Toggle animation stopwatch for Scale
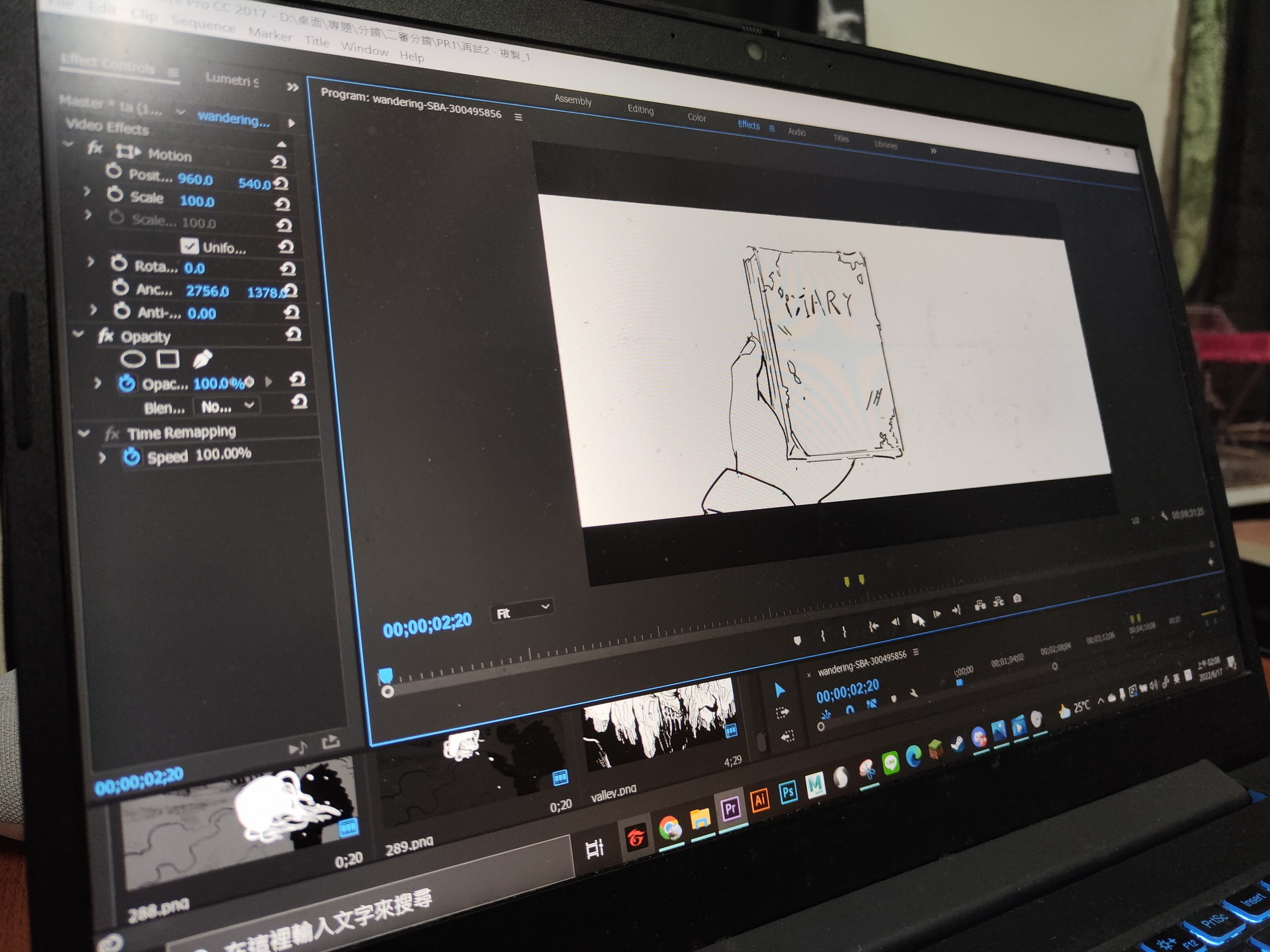Viewport: 1270px width, 952px height. coord(115,195)
